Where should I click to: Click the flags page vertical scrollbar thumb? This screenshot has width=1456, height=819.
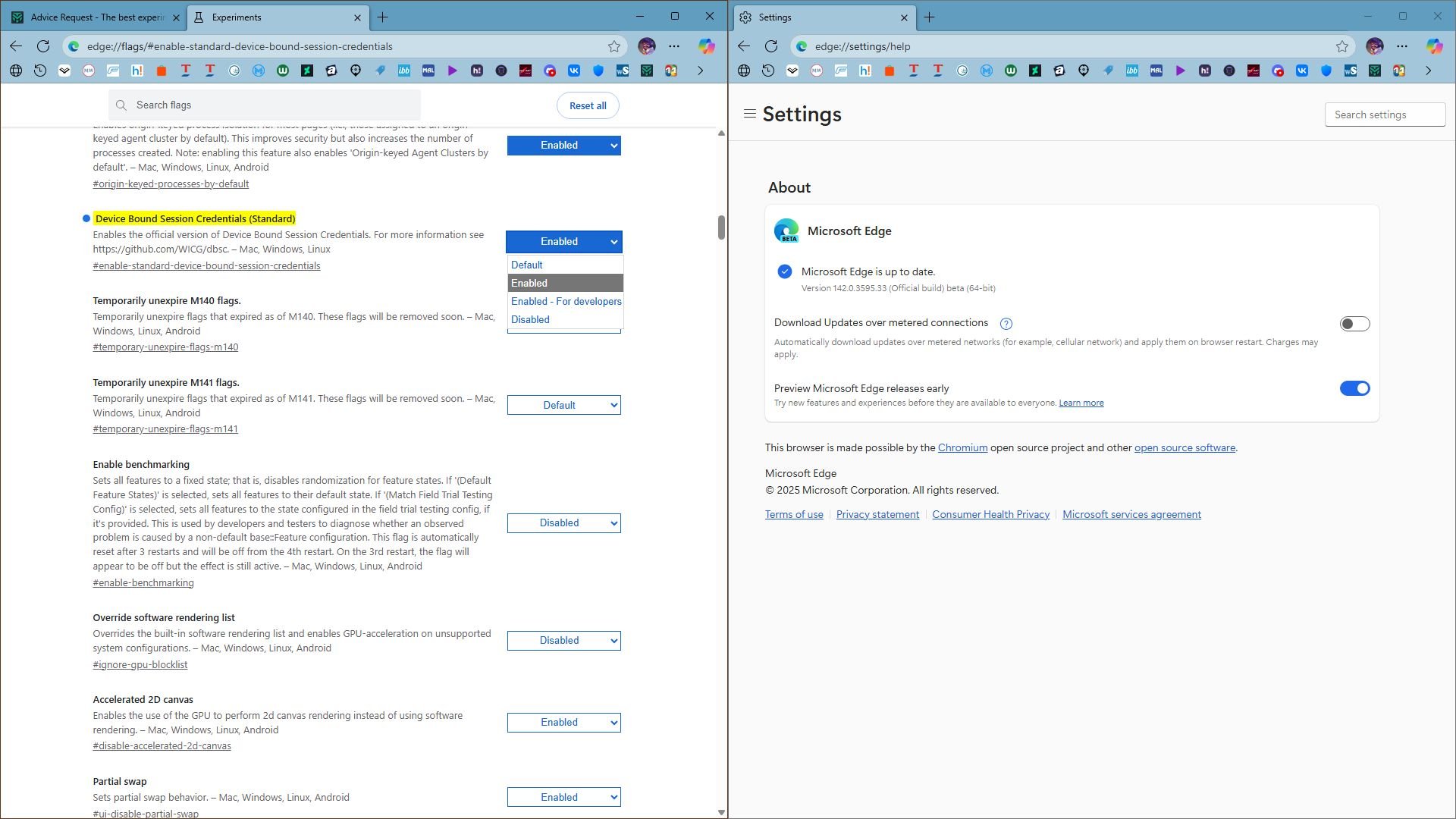(x=721, y=227)
